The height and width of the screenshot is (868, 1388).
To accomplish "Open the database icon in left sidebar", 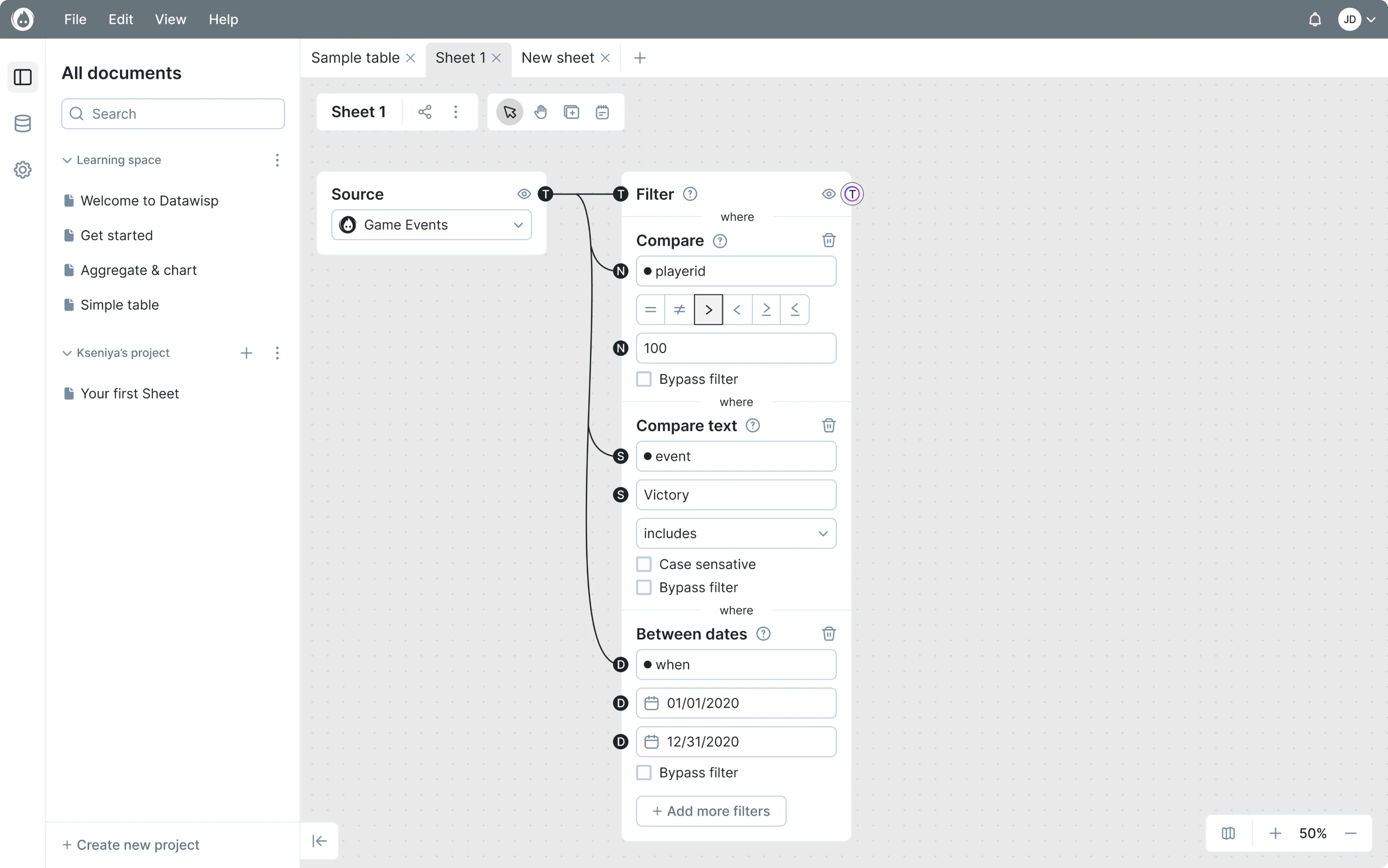I will [22, 124].
